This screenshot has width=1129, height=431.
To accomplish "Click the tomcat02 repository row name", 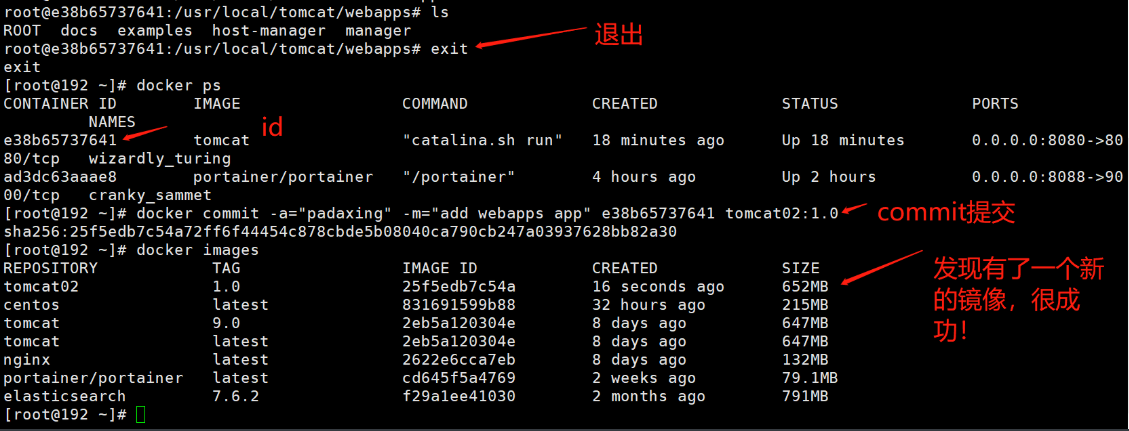I will (41, 287).
